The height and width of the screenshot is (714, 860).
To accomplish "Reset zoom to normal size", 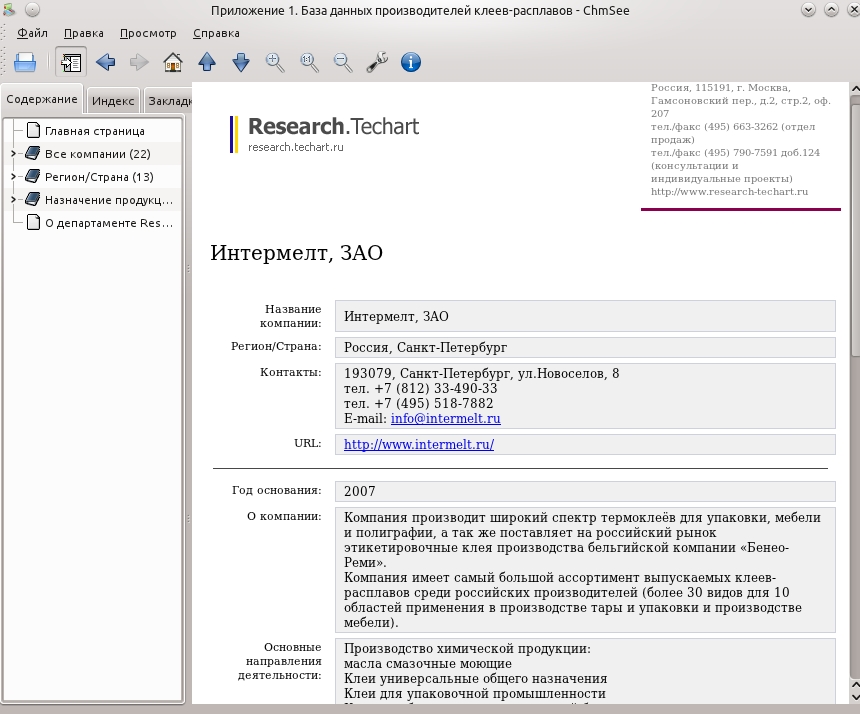I will click(x=309, y=62).
